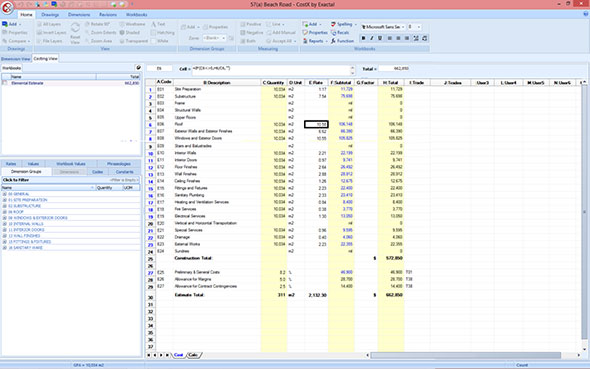This screenshot has width=590, height=369.
Task: Open the Calc sheet tab
Action: click(x=193, y=355)
